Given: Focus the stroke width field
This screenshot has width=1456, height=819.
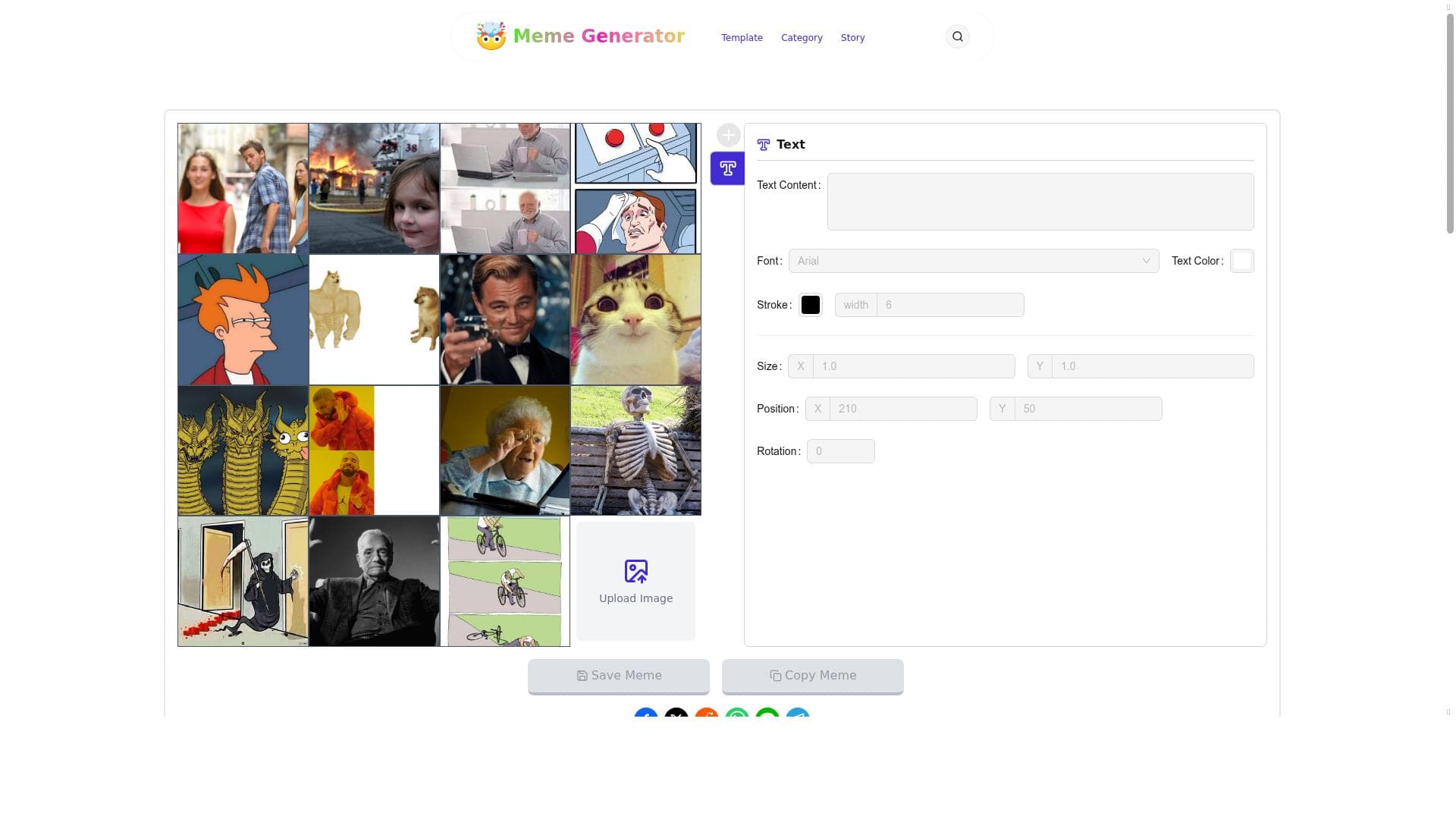Looking at the screenshot, I should (950, 305).
